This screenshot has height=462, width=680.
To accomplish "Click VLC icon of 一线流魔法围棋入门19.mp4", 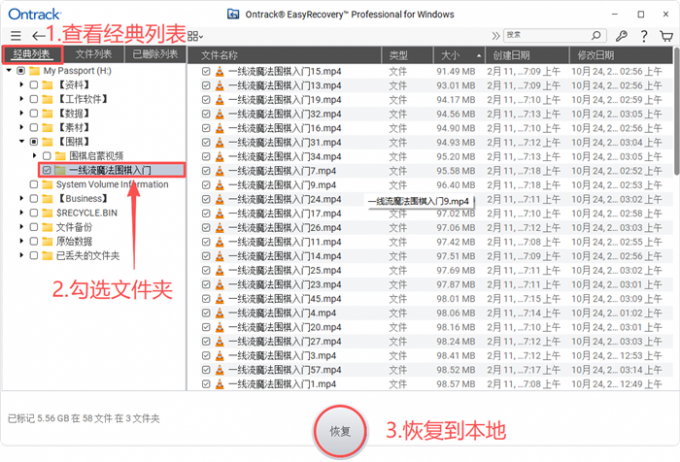I will click(x=220, y=100).
